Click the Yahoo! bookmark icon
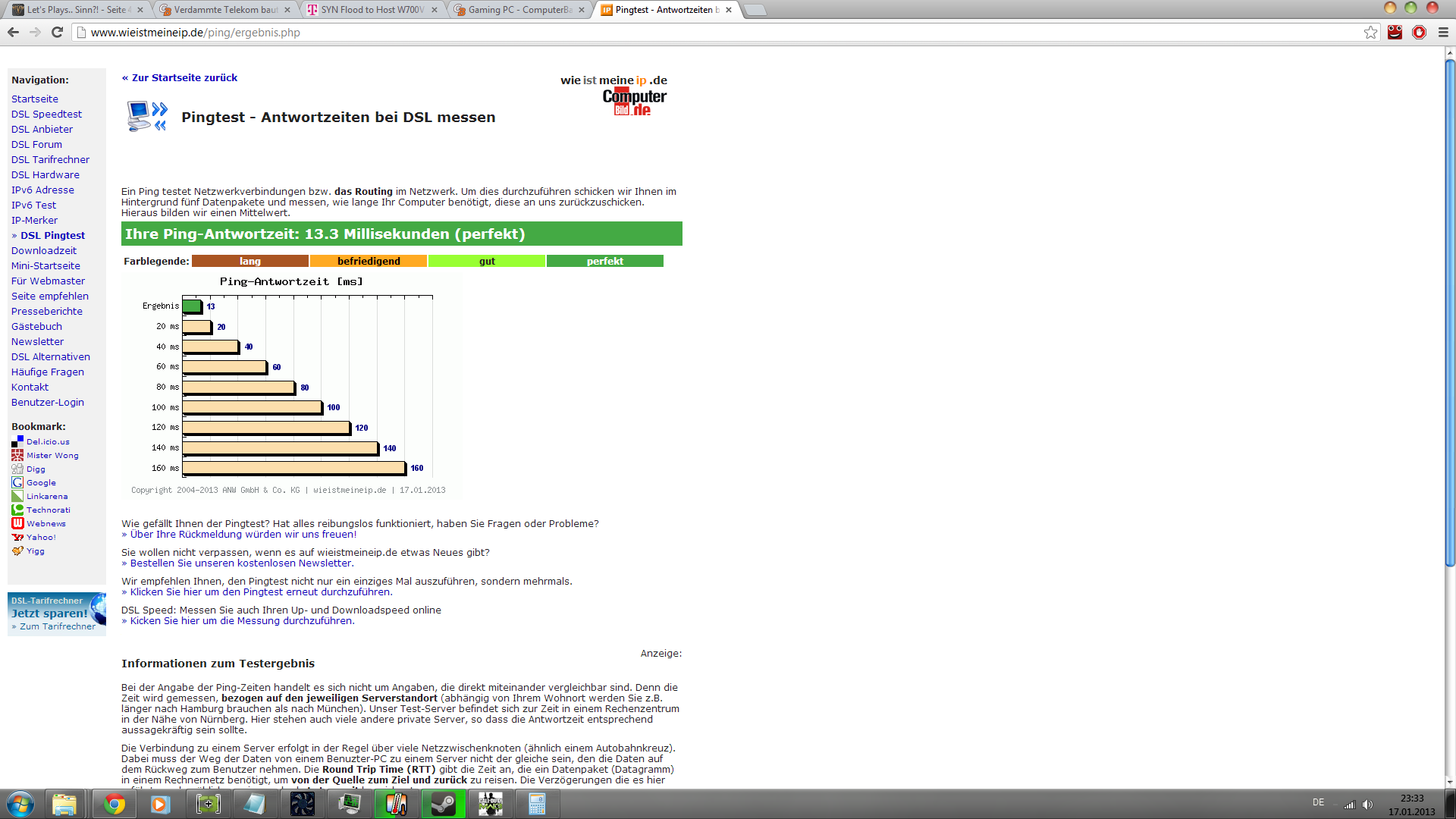 pos(17,537)
